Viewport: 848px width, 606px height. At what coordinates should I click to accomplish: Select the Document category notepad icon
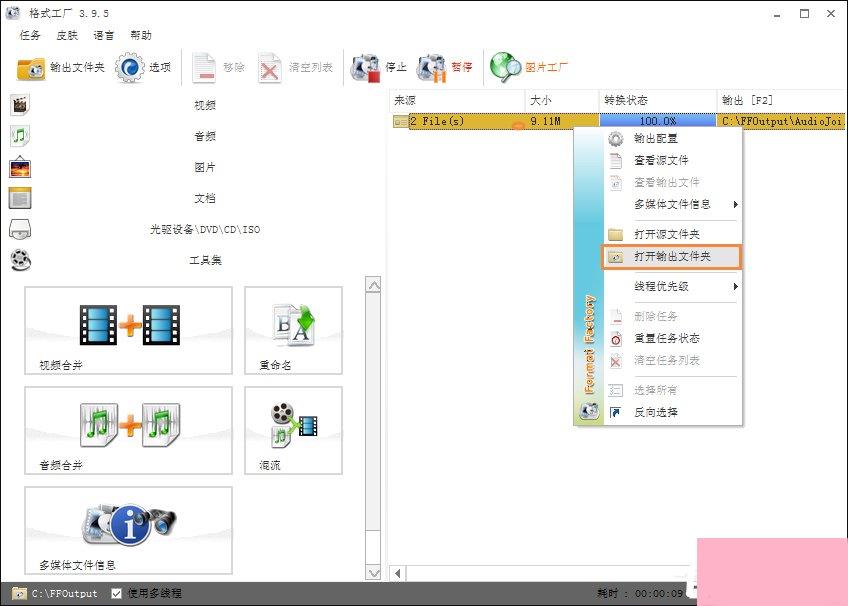20,198
